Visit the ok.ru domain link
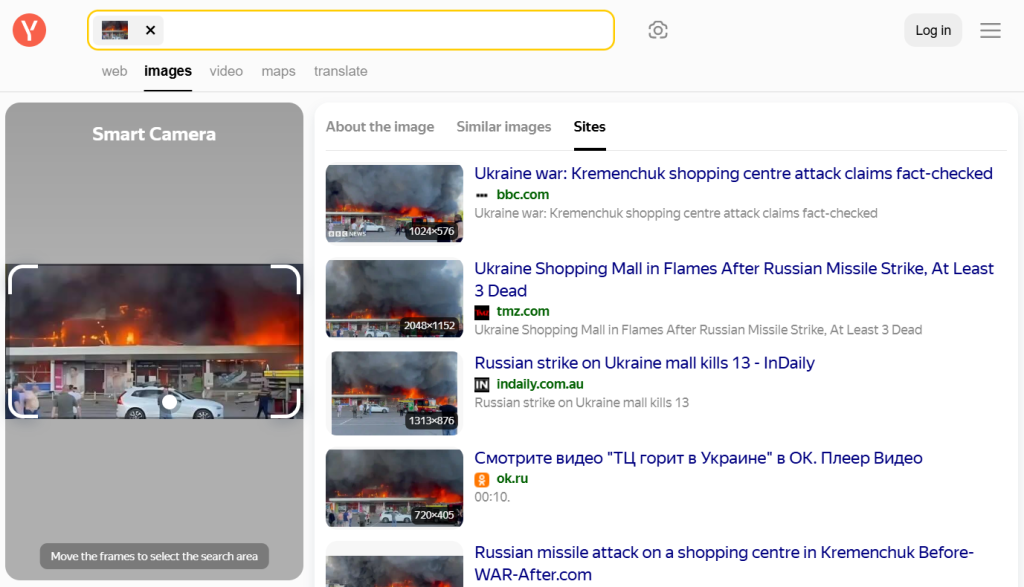 click(x=512, y=479)
